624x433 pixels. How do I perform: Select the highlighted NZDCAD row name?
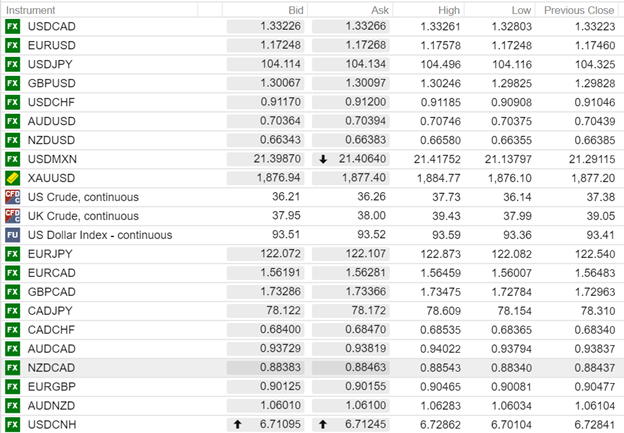[50, 368]
